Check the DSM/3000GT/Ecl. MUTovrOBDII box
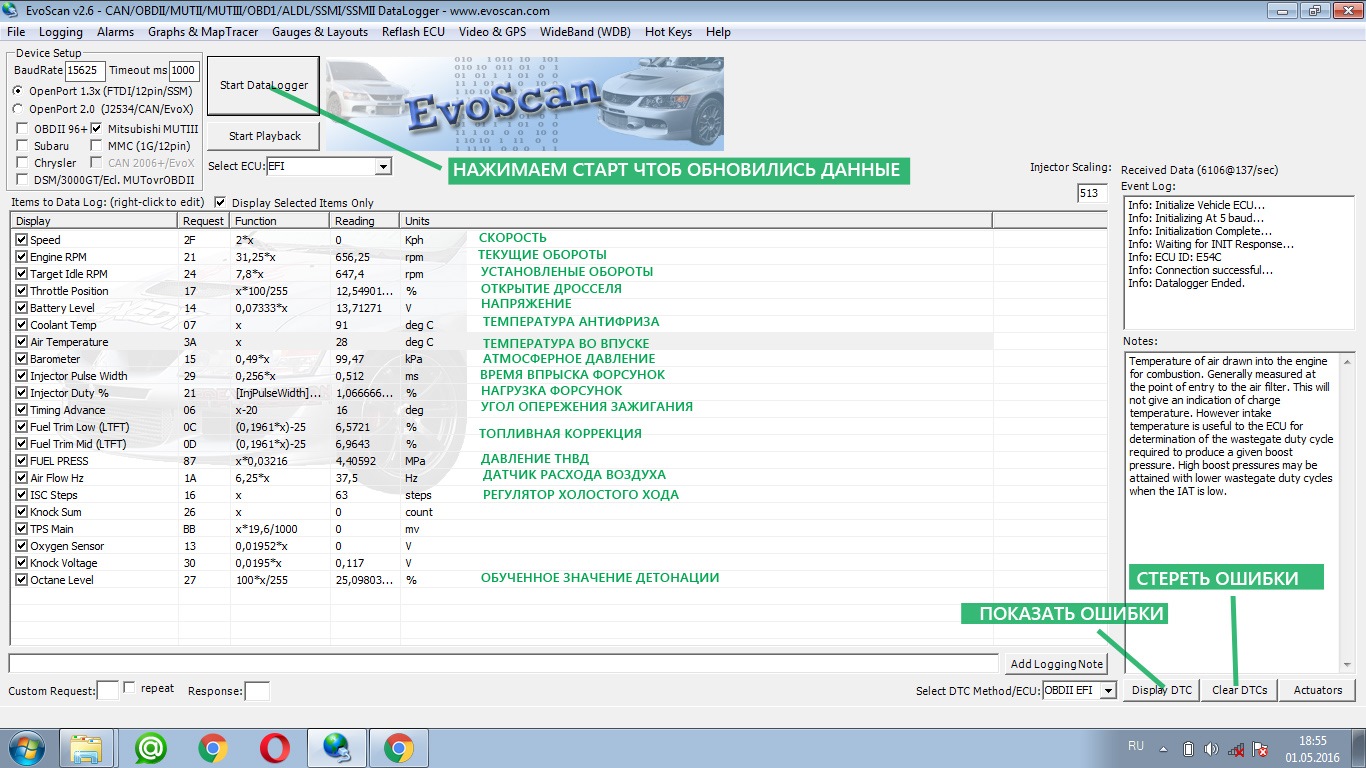Viewport: 1366px width, 768px height. coord(23,180)
